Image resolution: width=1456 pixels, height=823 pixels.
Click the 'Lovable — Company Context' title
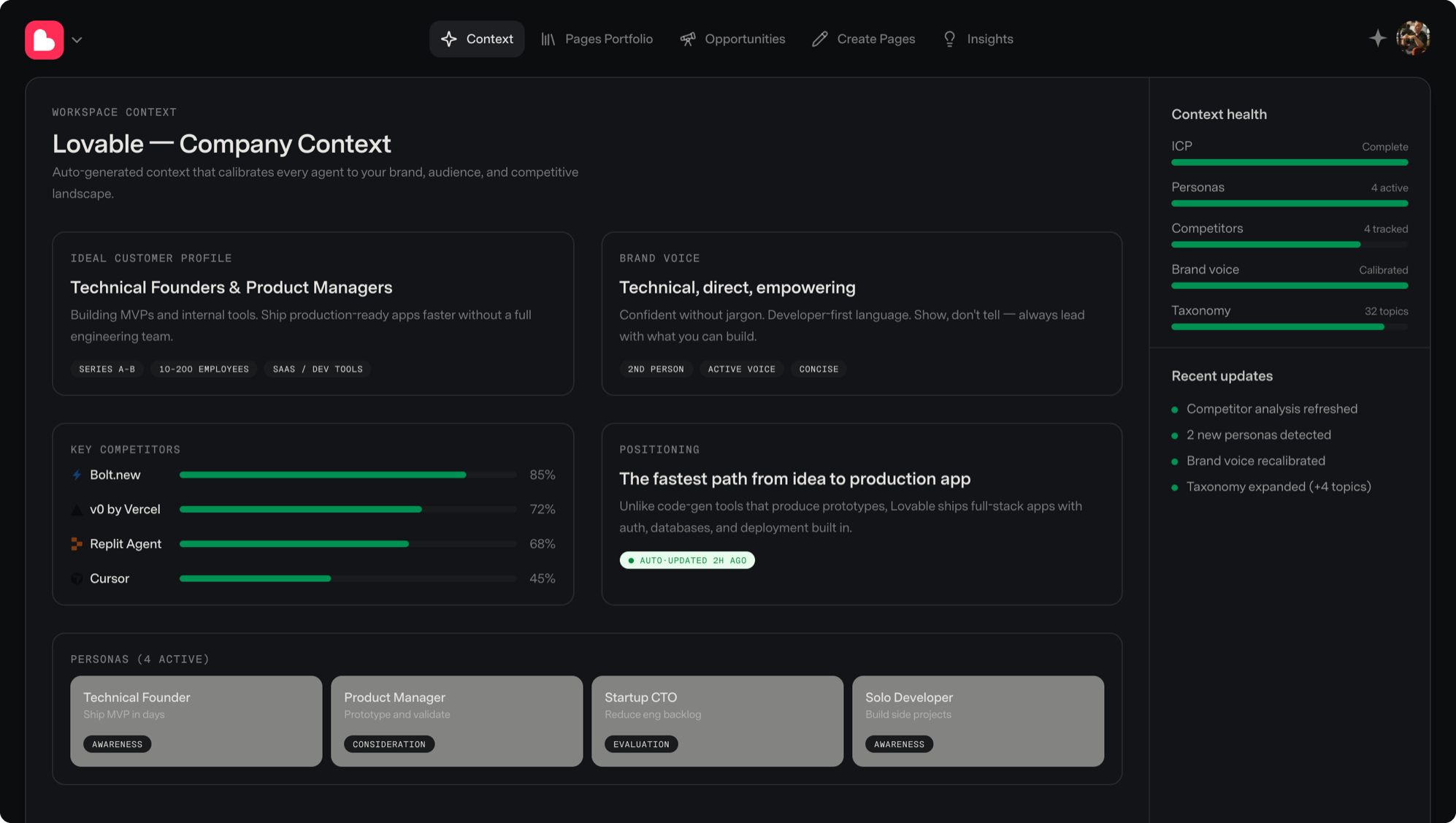222,144
